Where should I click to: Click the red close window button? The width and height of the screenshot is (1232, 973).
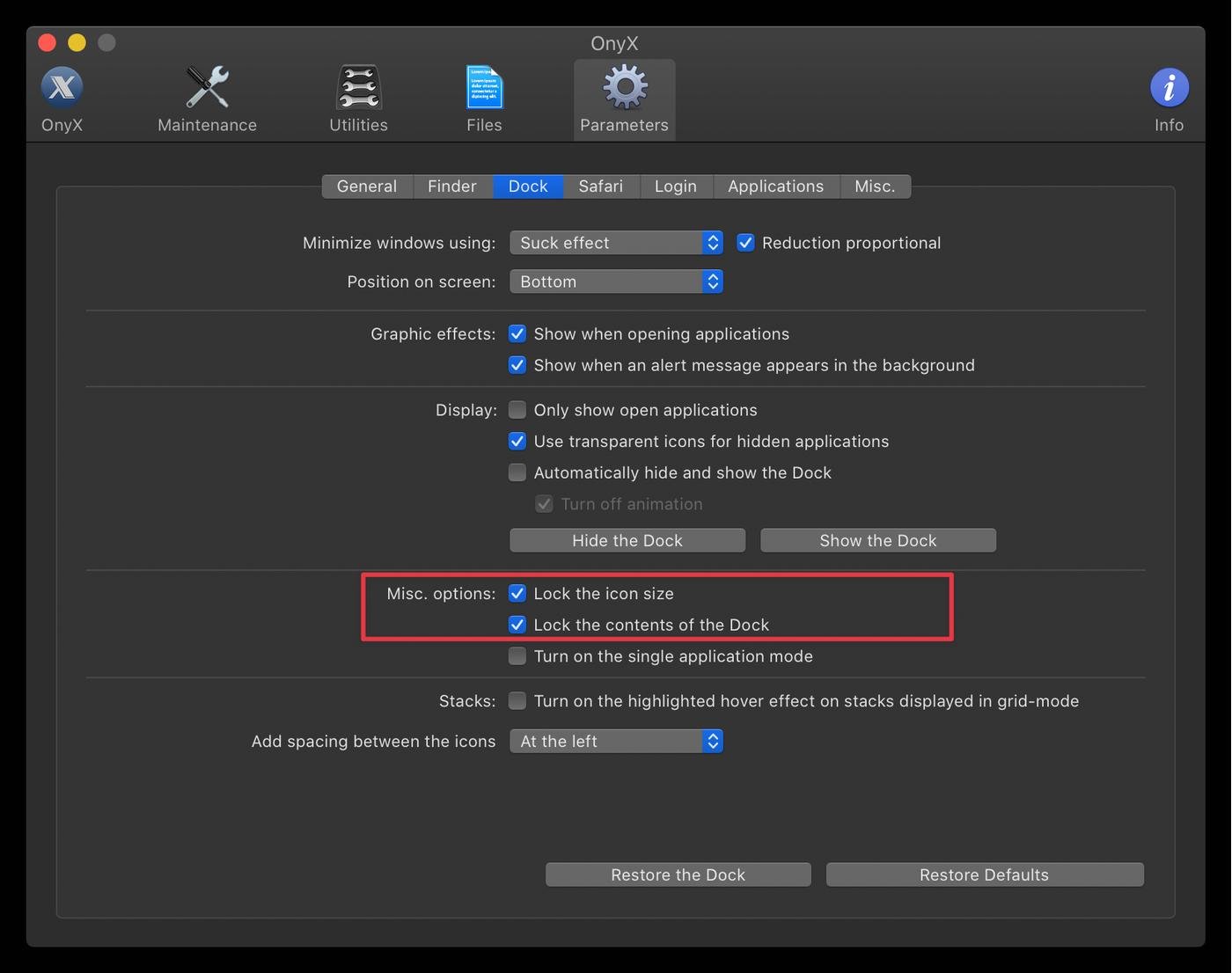(48, 42)
